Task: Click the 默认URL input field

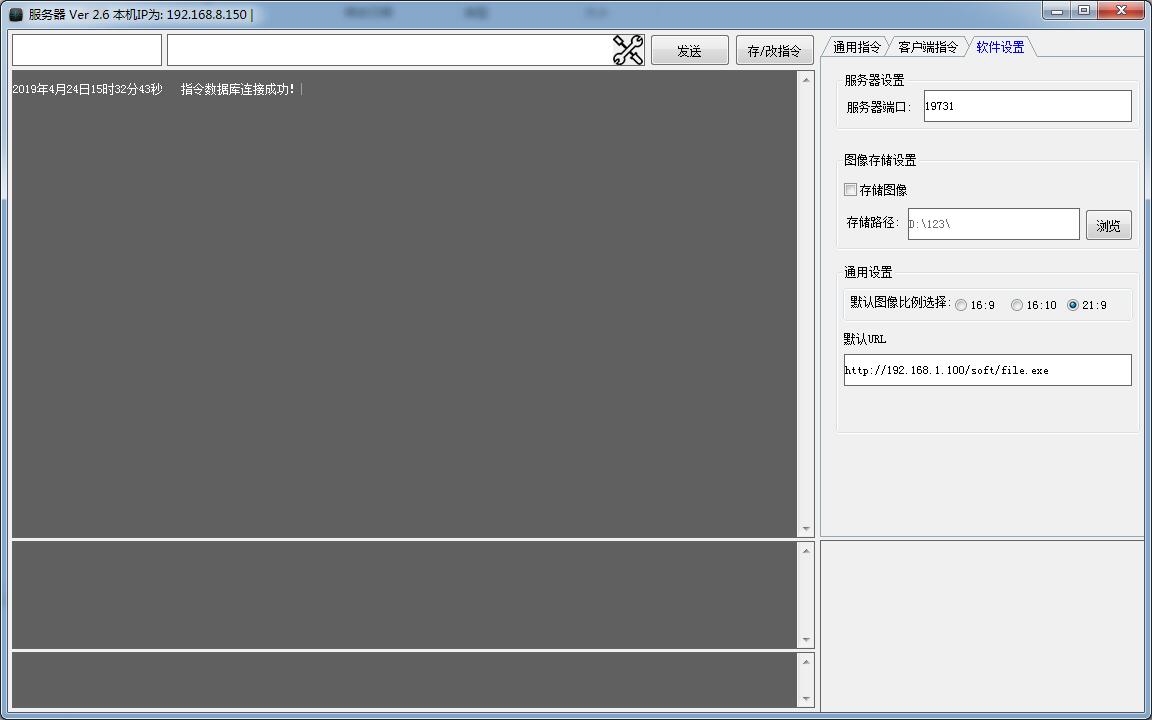Action: point(987,370)
